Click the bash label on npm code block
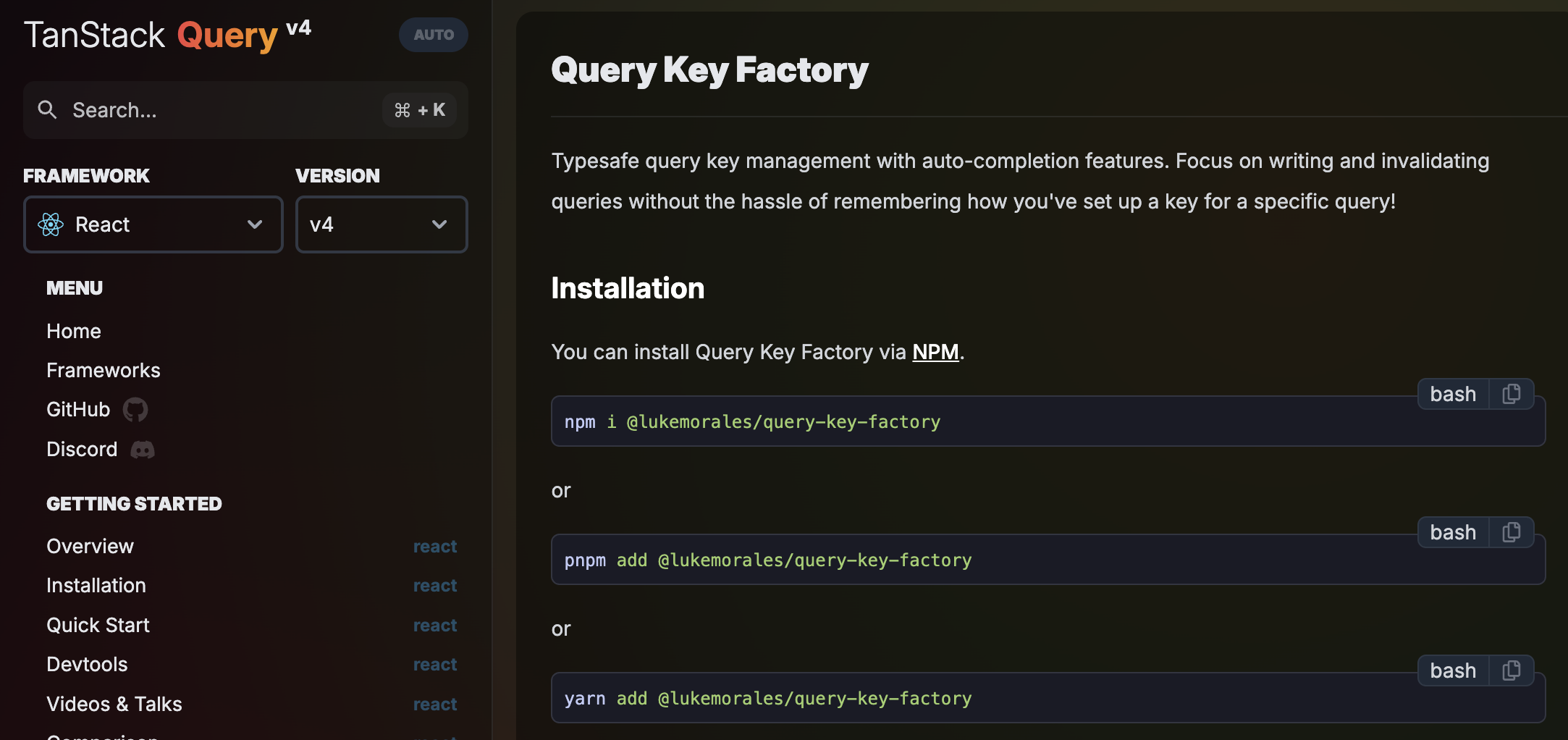 coord(1453,394)
